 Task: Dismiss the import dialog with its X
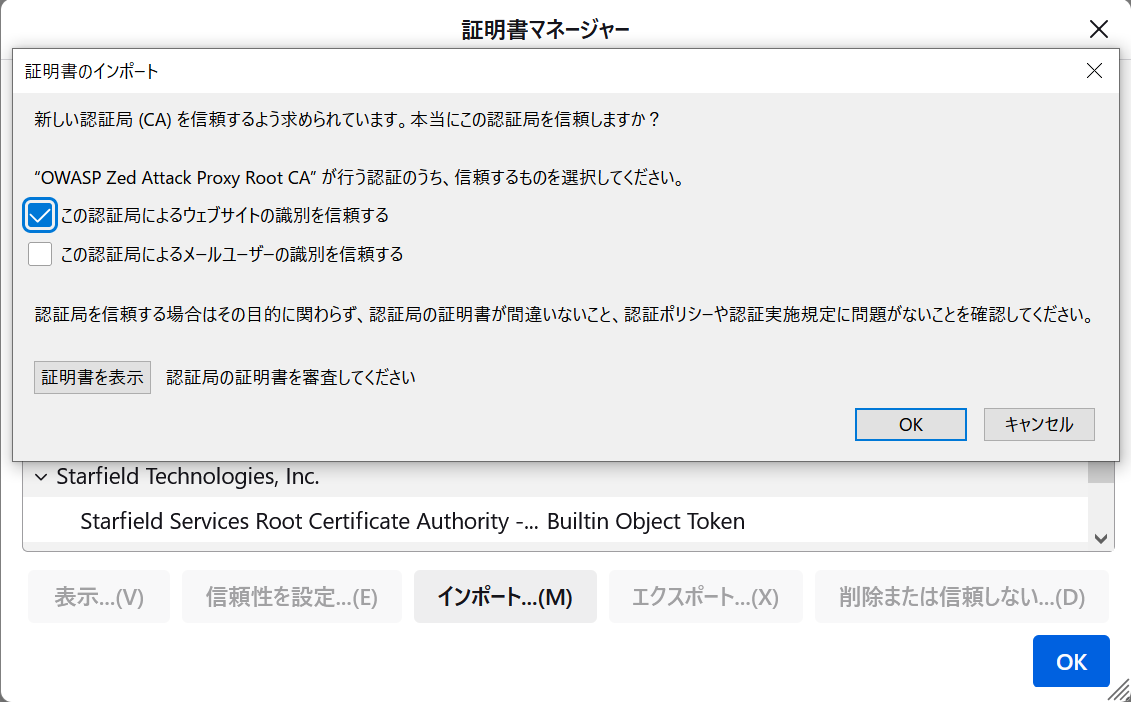click(x=1095, y=70)
